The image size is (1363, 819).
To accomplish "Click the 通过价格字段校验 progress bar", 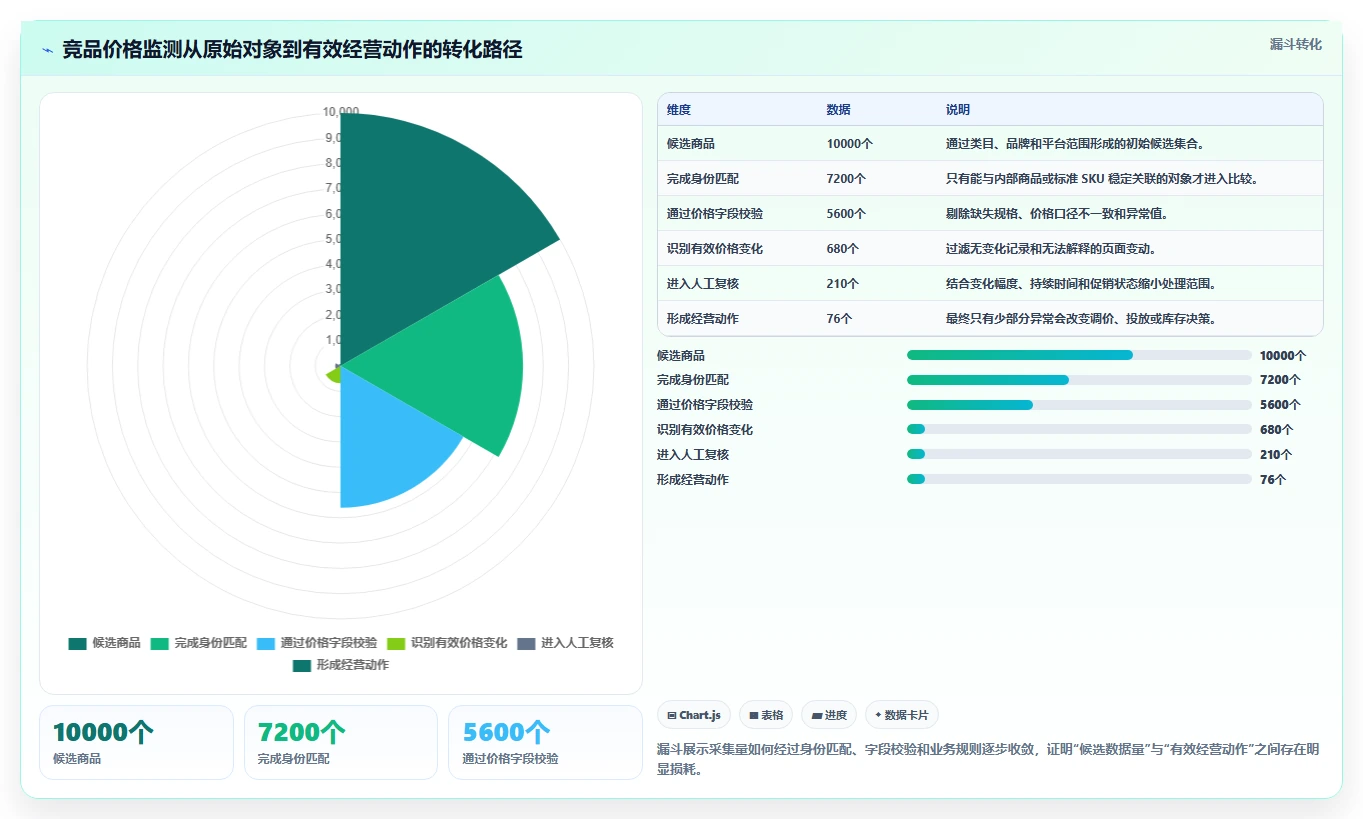I will (1079, 405).
